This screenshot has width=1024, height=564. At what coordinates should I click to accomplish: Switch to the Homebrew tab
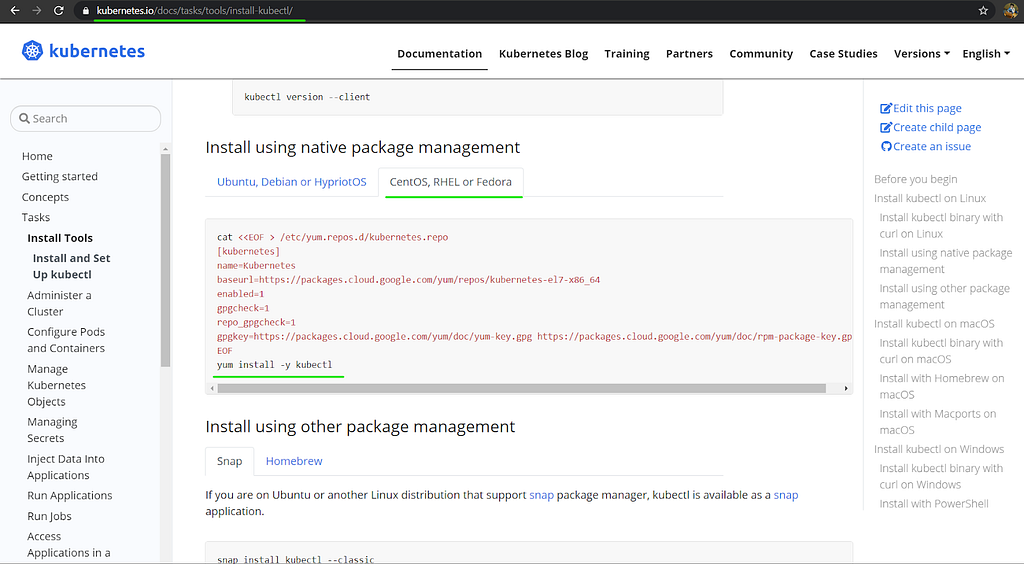click(x=294, y=461)
